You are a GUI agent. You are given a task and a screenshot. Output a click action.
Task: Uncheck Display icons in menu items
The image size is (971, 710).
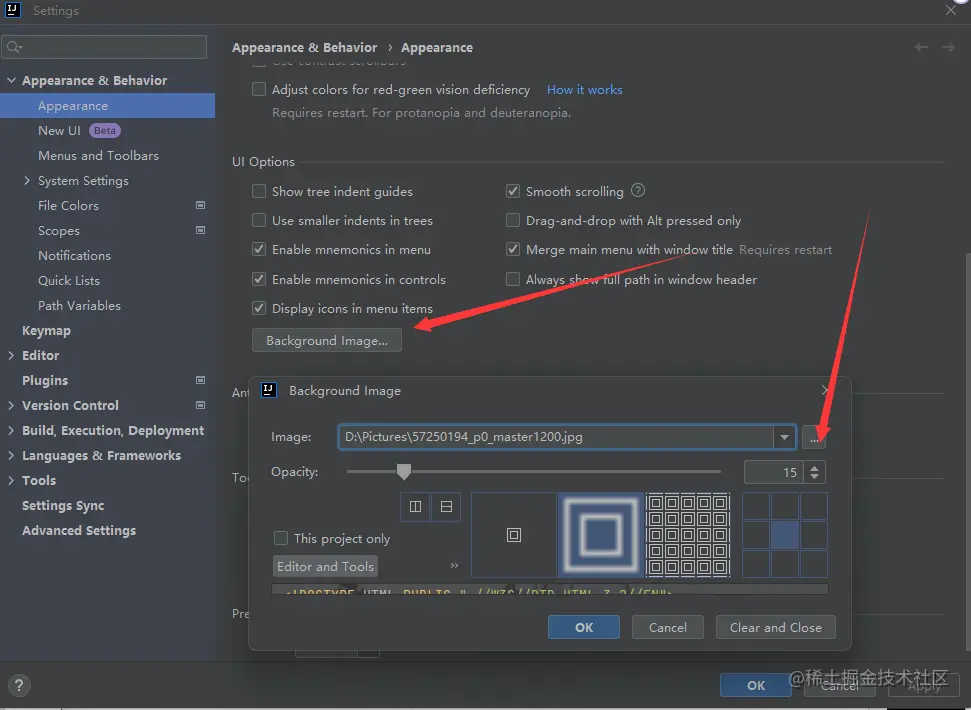click(x=259, y=308)
